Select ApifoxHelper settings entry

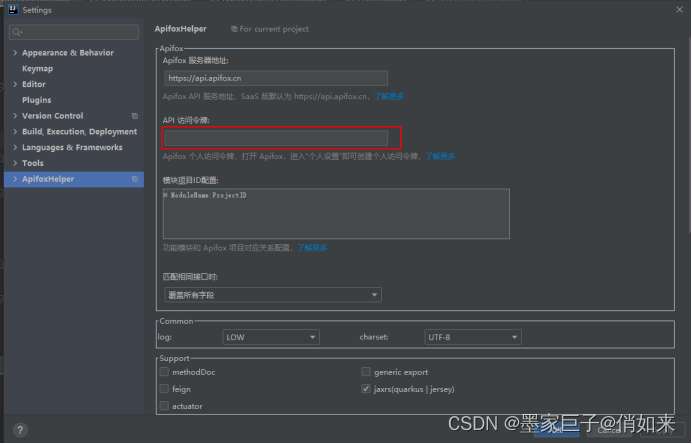(74, 179)
